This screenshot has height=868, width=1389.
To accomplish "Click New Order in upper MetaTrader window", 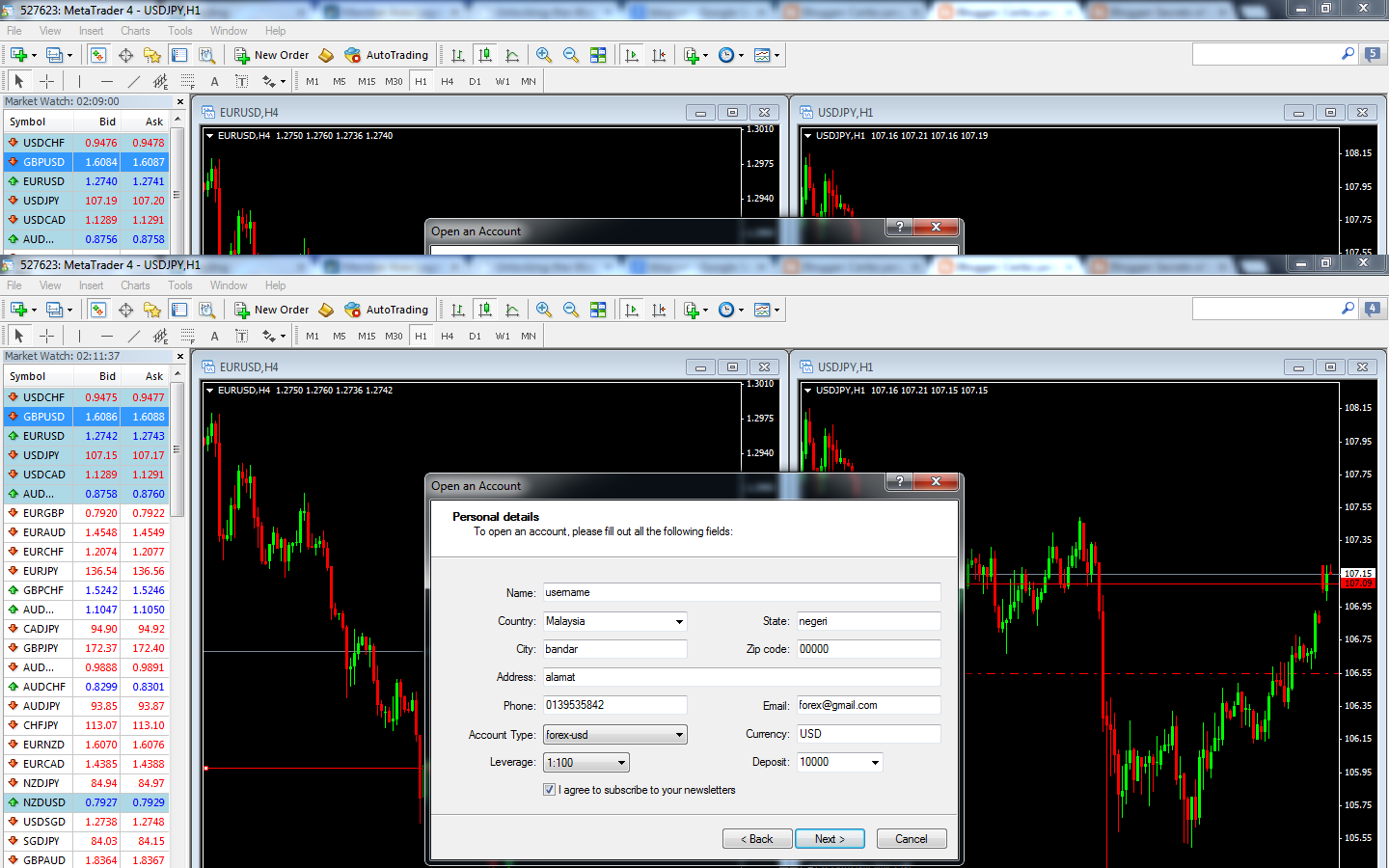I will pos(272,55).
